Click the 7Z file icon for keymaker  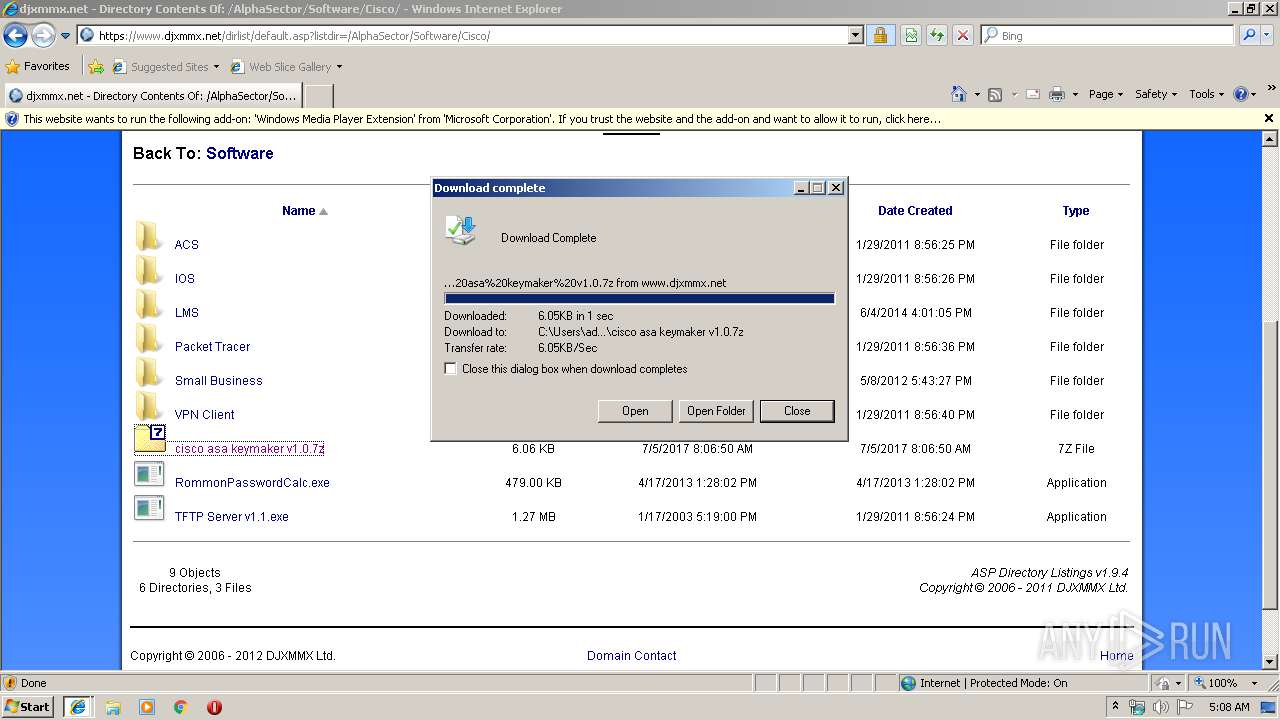point(150,440)
